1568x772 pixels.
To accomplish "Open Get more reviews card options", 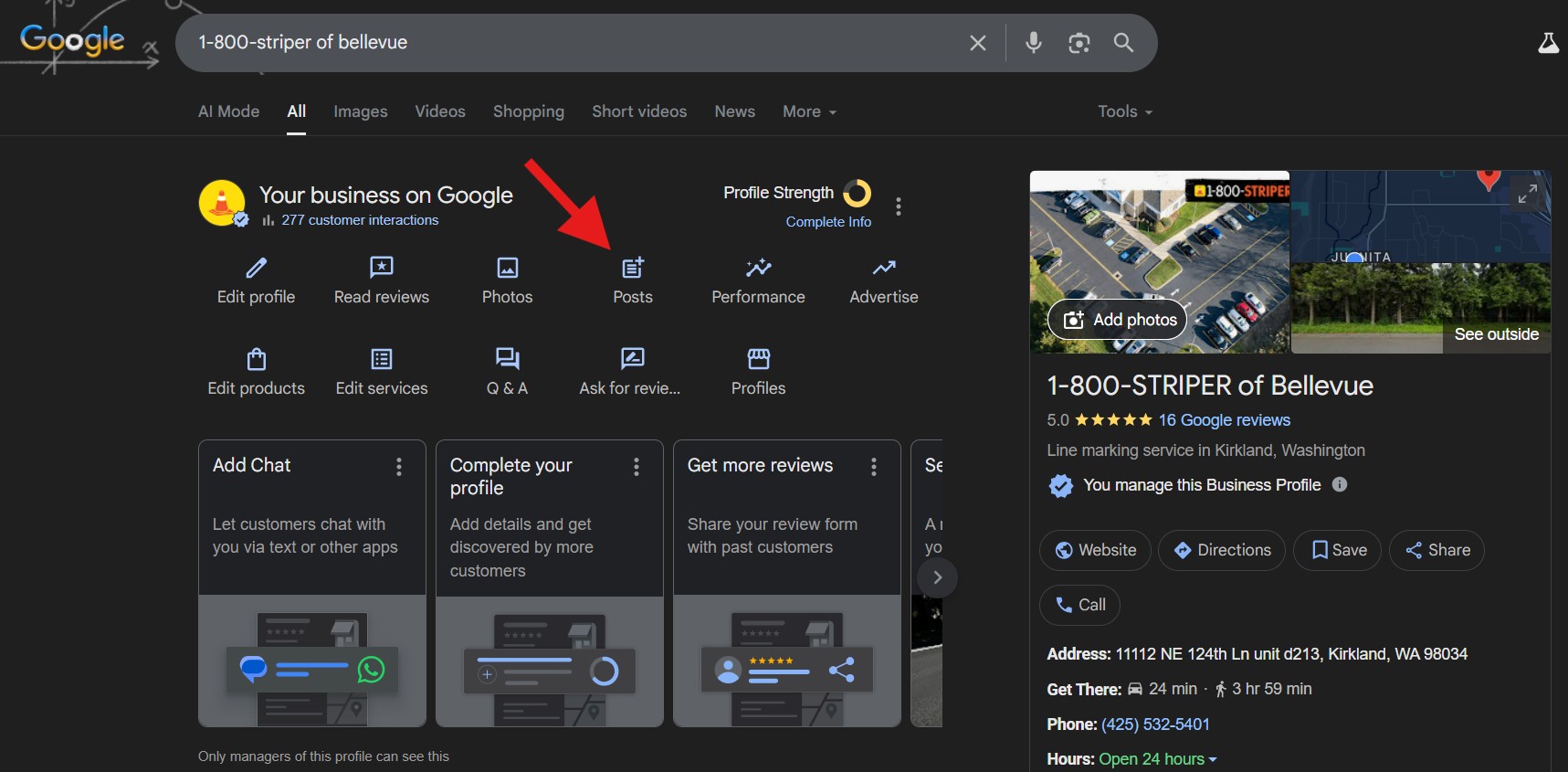I will [874, 467].
